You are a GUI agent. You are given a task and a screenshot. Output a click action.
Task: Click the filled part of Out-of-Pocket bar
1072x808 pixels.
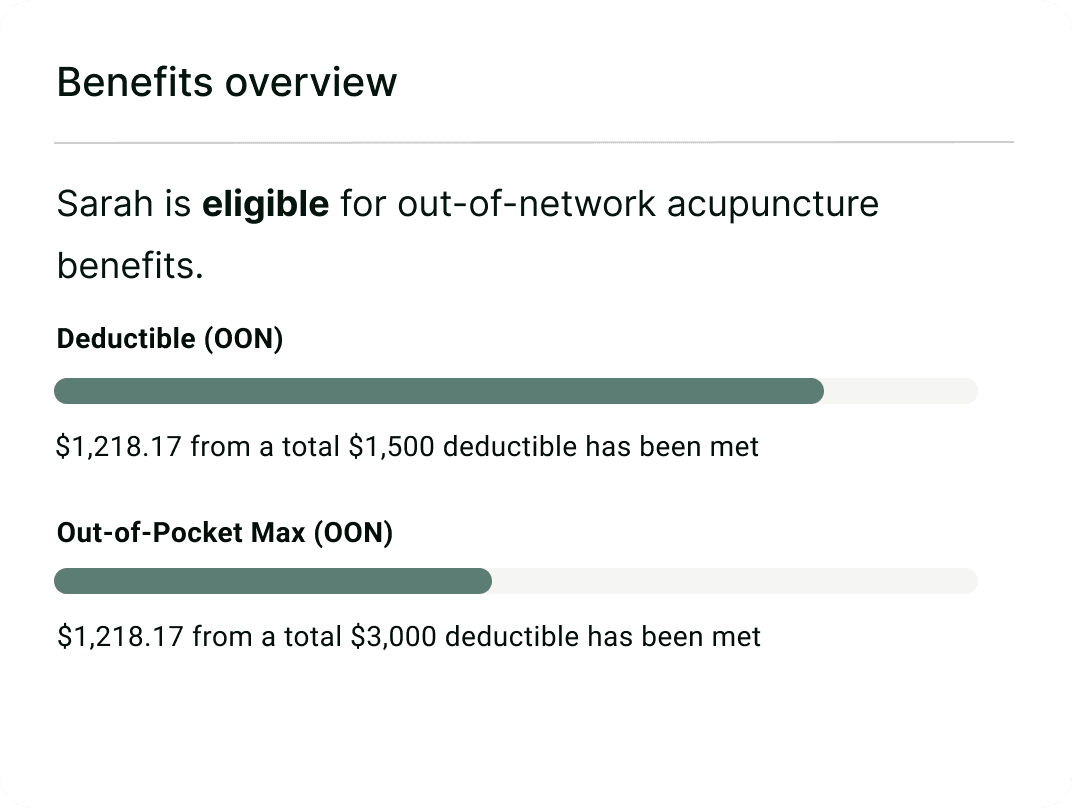pyautogui.click(x=273, y=581)
